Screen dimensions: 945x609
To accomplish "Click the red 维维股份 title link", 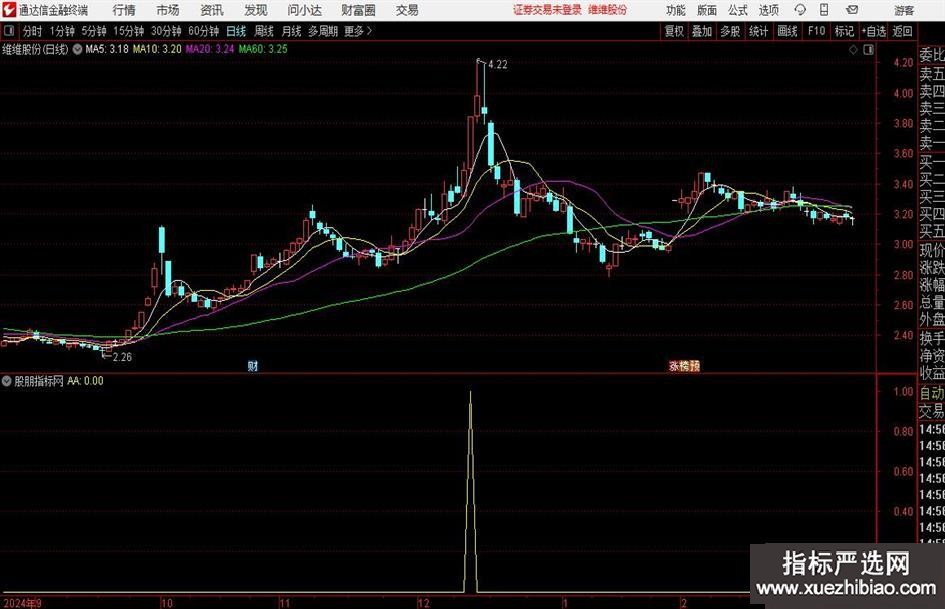I will click(608, 10).
